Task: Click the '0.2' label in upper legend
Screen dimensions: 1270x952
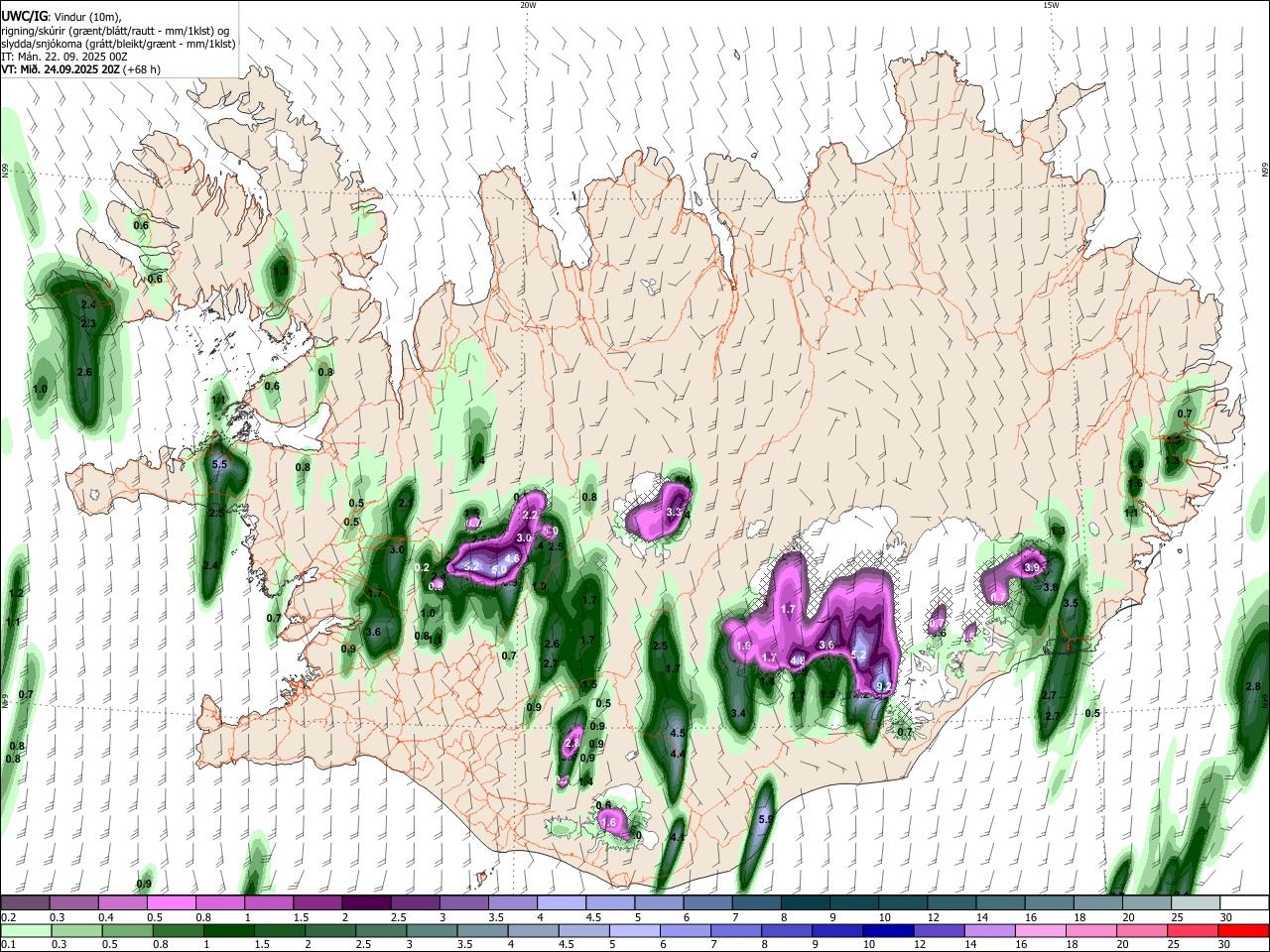Action: (x=9, y=918)
